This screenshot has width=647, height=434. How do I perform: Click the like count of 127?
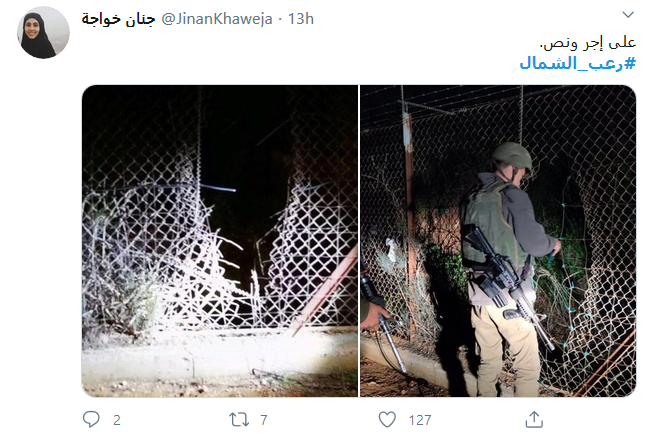click(x=420, y=420)
